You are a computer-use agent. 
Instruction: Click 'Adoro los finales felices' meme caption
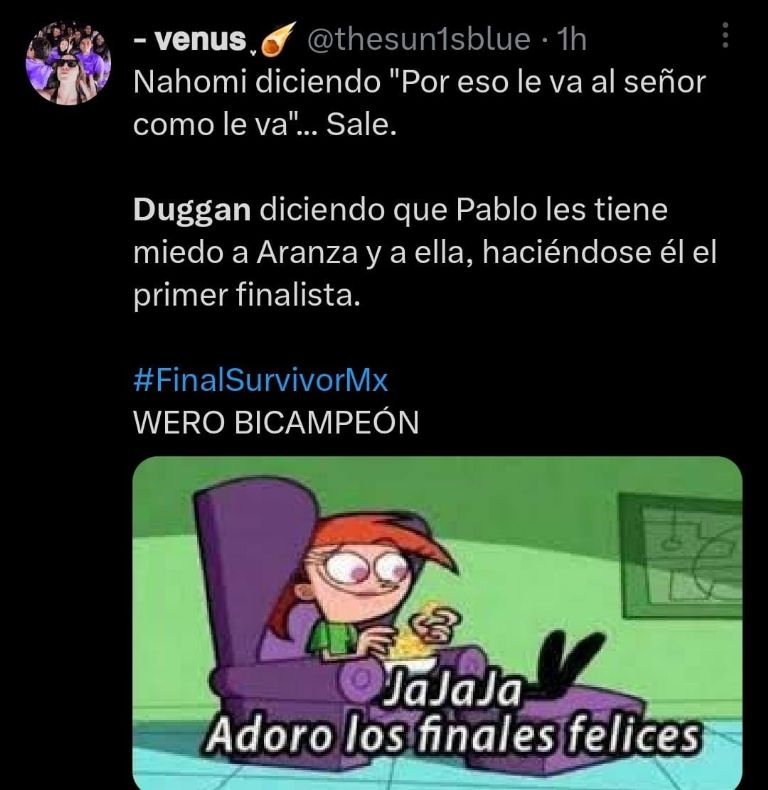click(454, 736)
